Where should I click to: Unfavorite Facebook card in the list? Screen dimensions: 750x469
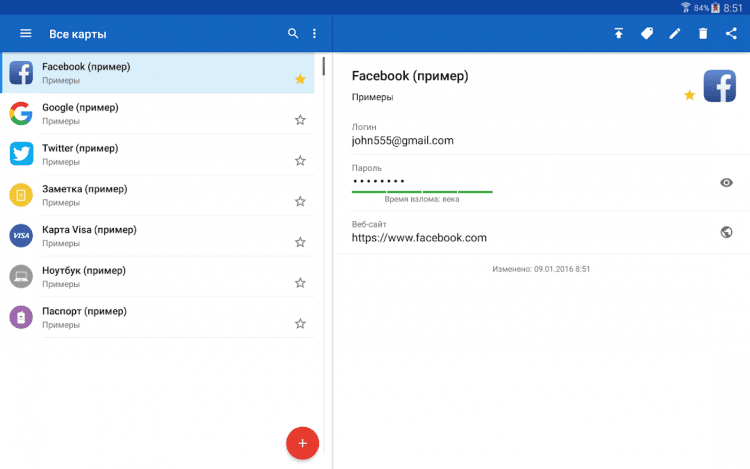[300, 79]
